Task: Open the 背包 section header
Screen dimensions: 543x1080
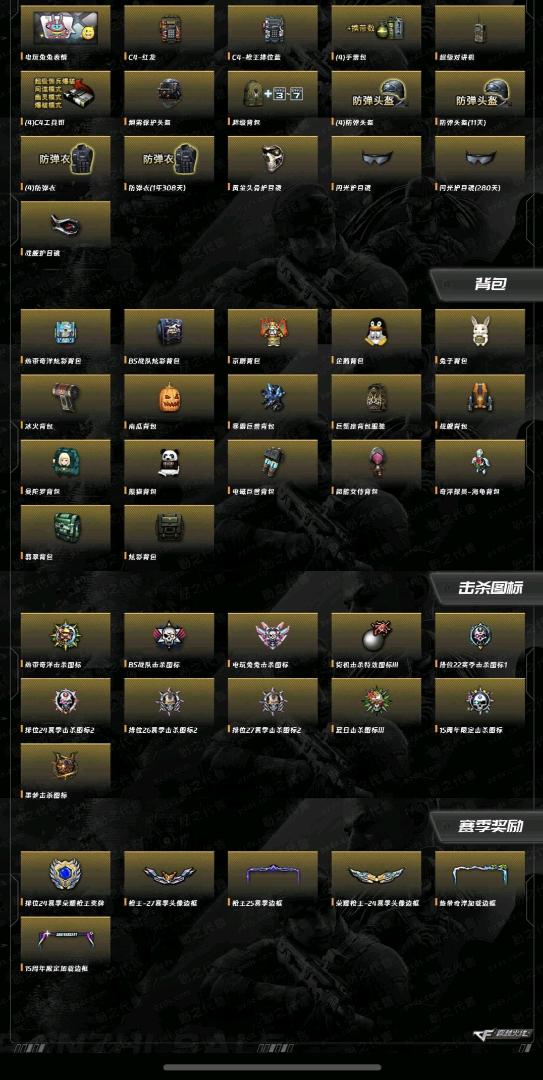Action: (489, 284)
